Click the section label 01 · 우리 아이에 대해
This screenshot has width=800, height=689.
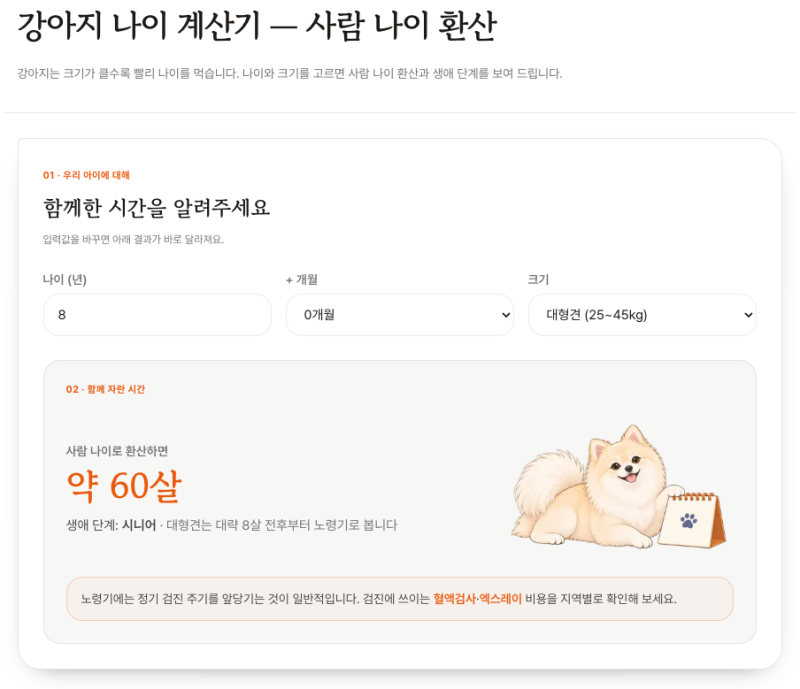pyautogui.click(x=86, y=175)
